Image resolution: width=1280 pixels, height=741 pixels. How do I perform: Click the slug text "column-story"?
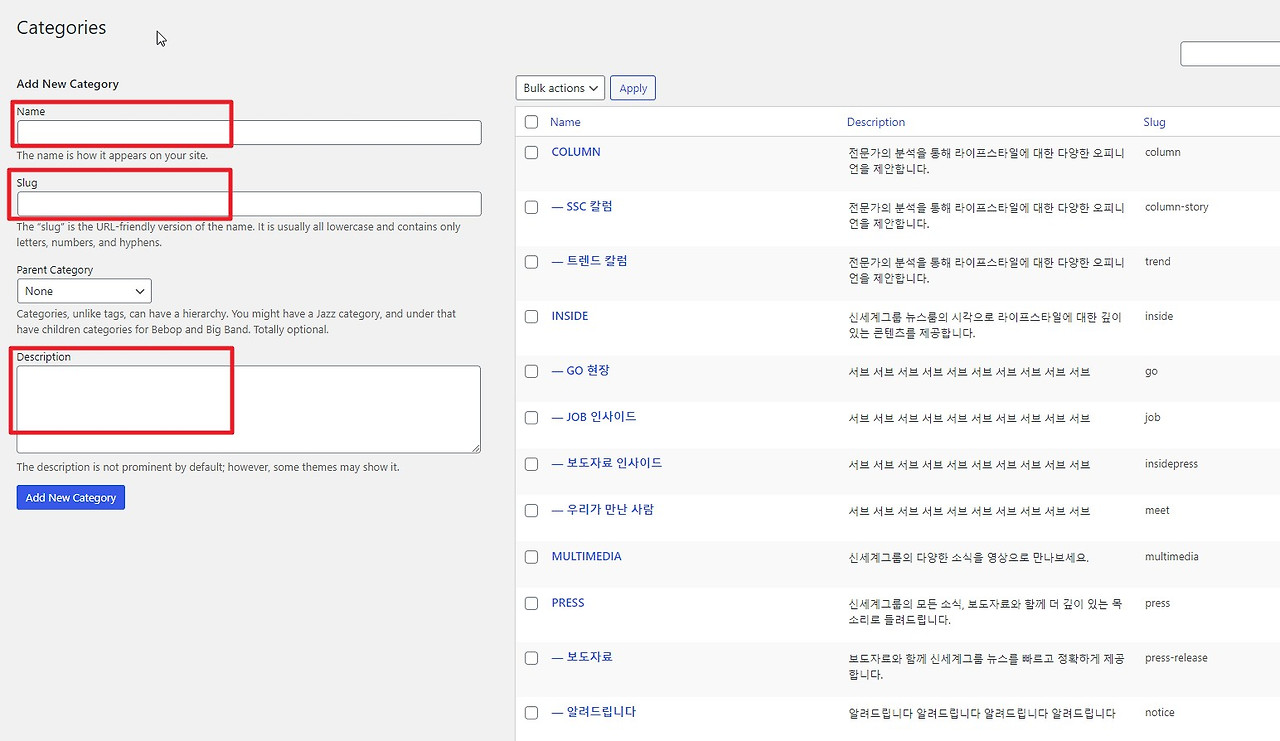coord(1177,207)
